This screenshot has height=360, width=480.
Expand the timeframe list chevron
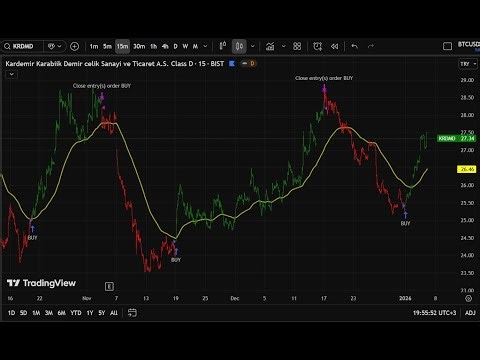[x=205, y=46]
